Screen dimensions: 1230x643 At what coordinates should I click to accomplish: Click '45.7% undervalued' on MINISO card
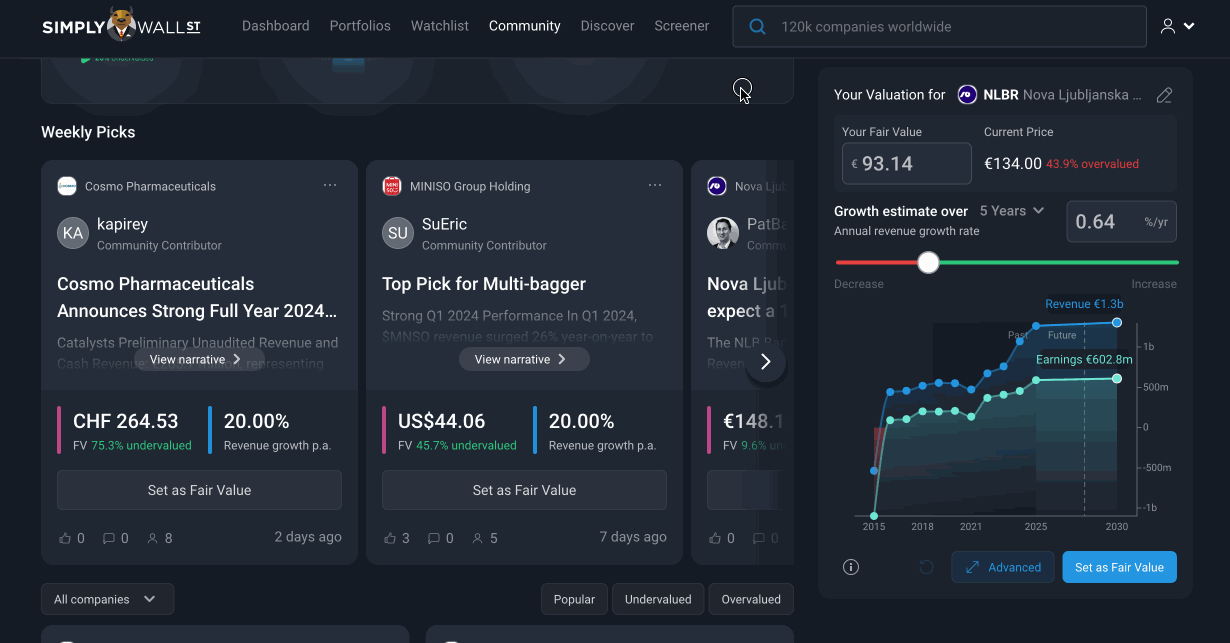pos(466,446)
